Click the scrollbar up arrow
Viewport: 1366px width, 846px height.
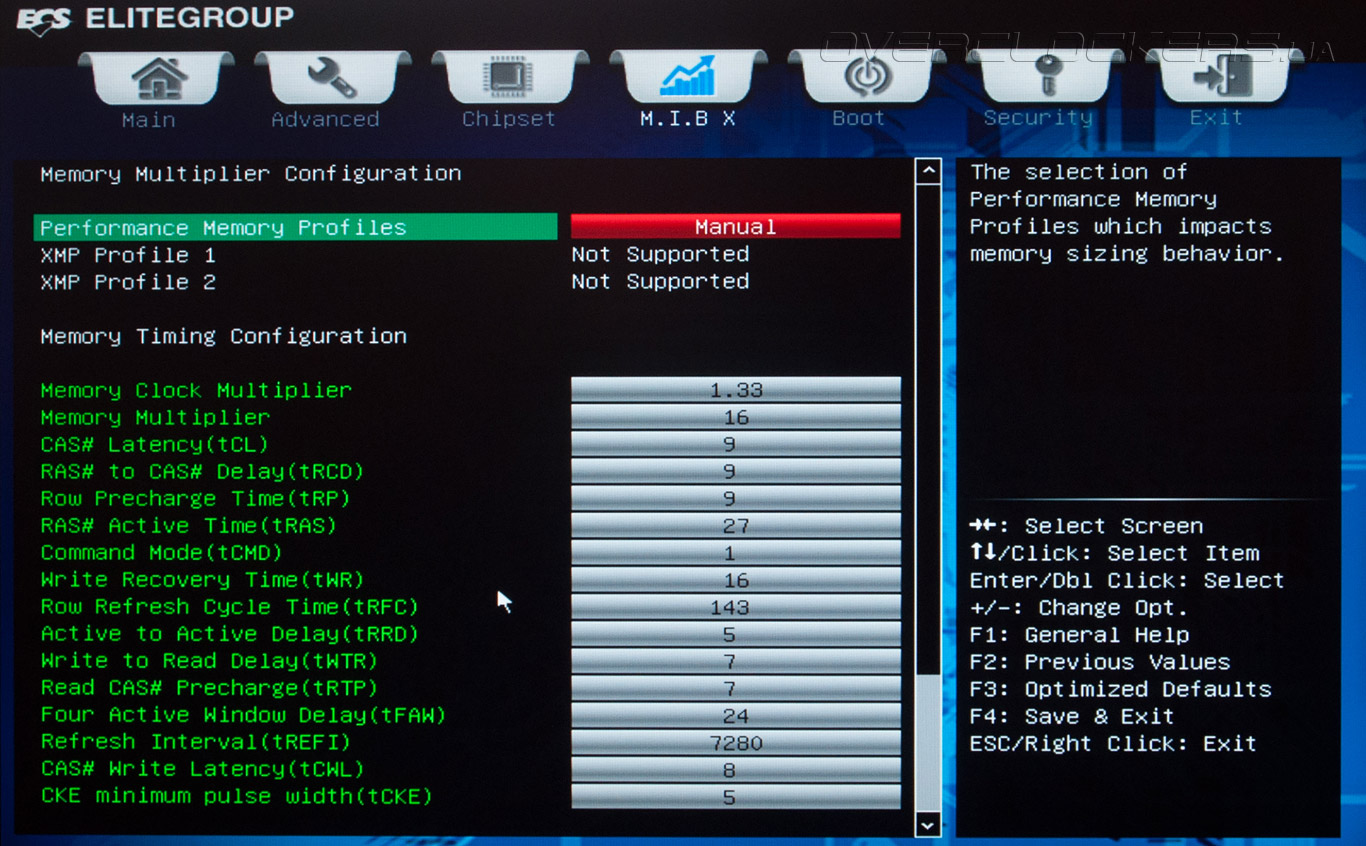(928, 171)
